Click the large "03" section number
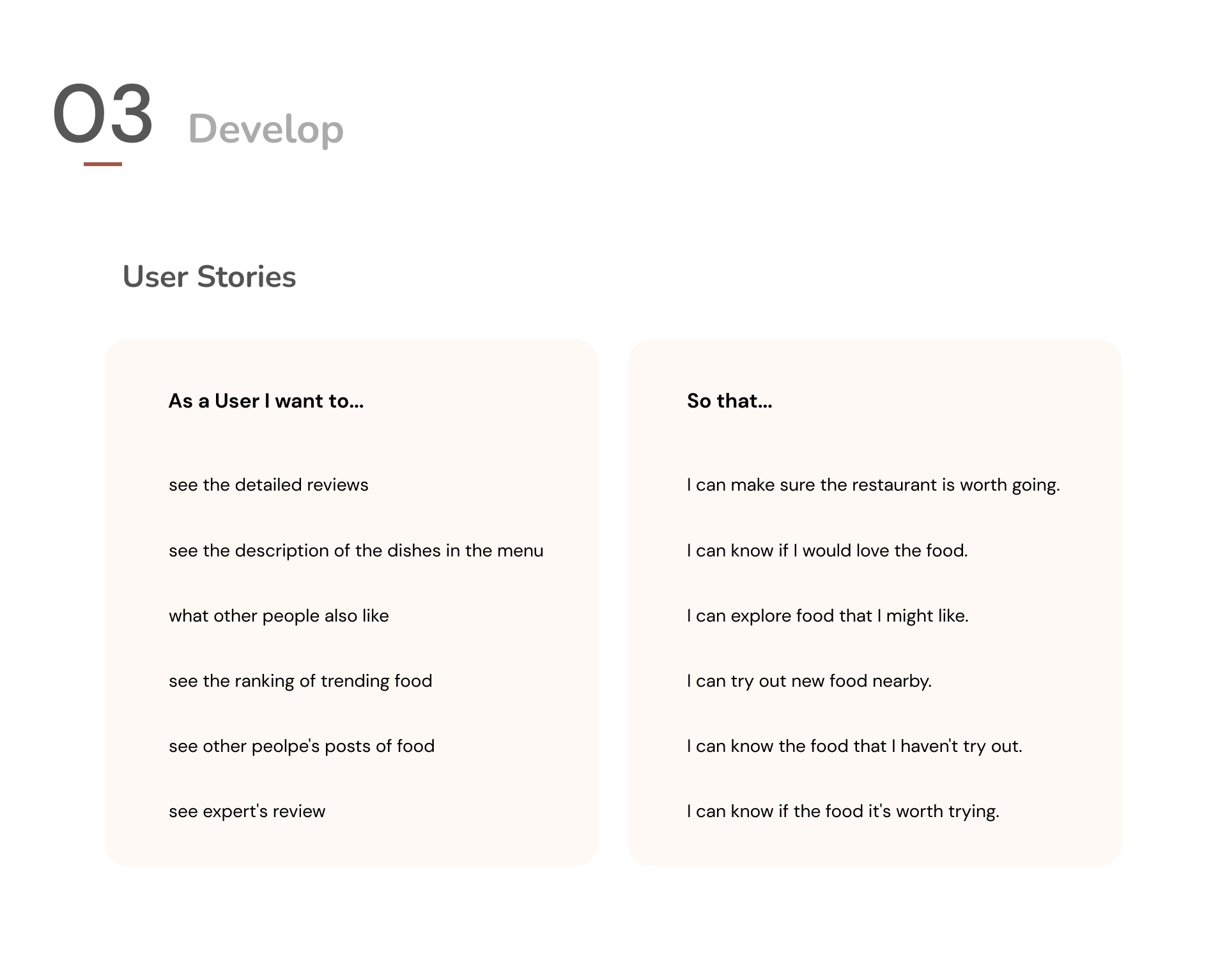1227x980 pixels. coord(103,114)
